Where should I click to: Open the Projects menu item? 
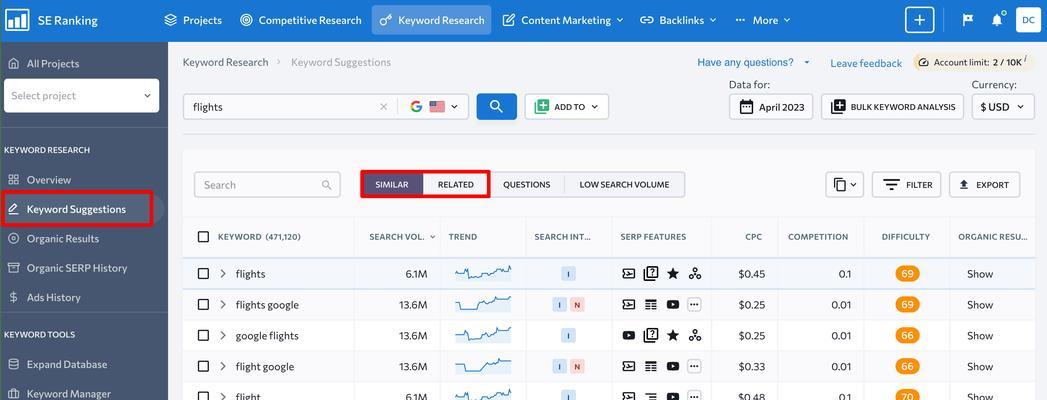point(191,20)
